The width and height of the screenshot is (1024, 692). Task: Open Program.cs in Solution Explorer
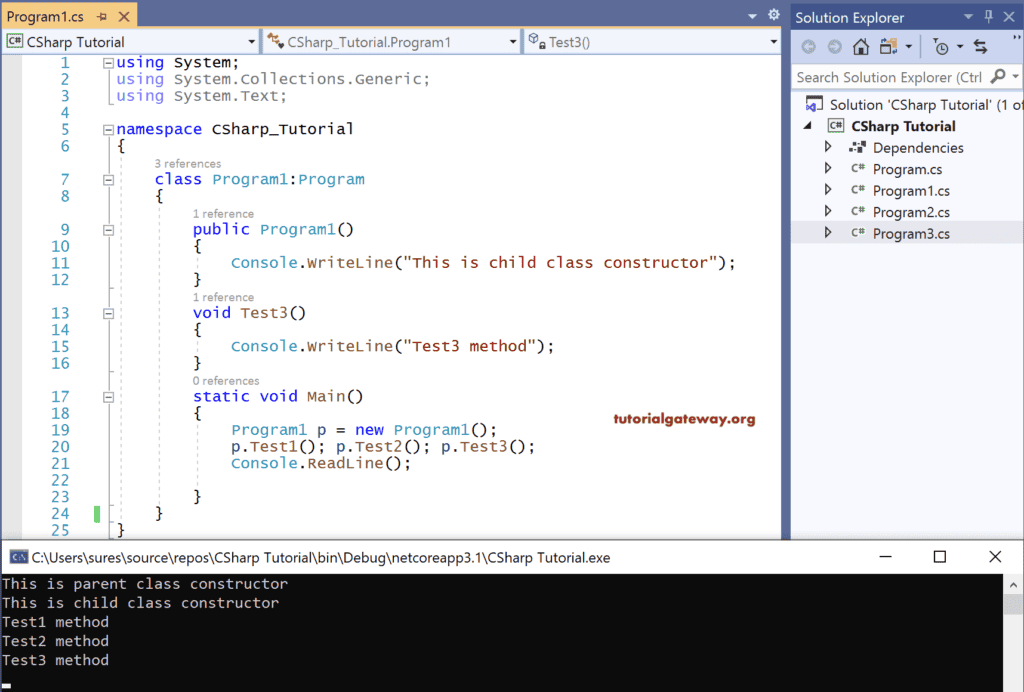tap(907, 169)
